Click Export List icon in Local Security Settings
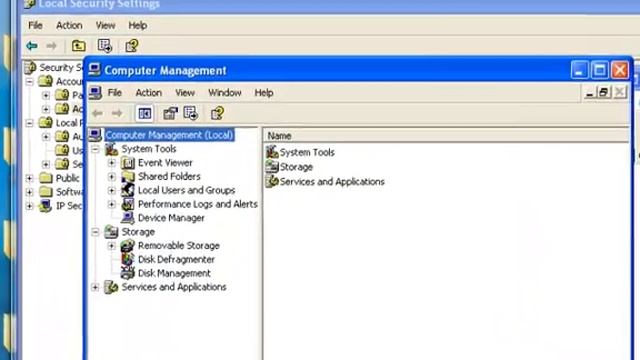The image size is (640, 360). pos(104,46)
